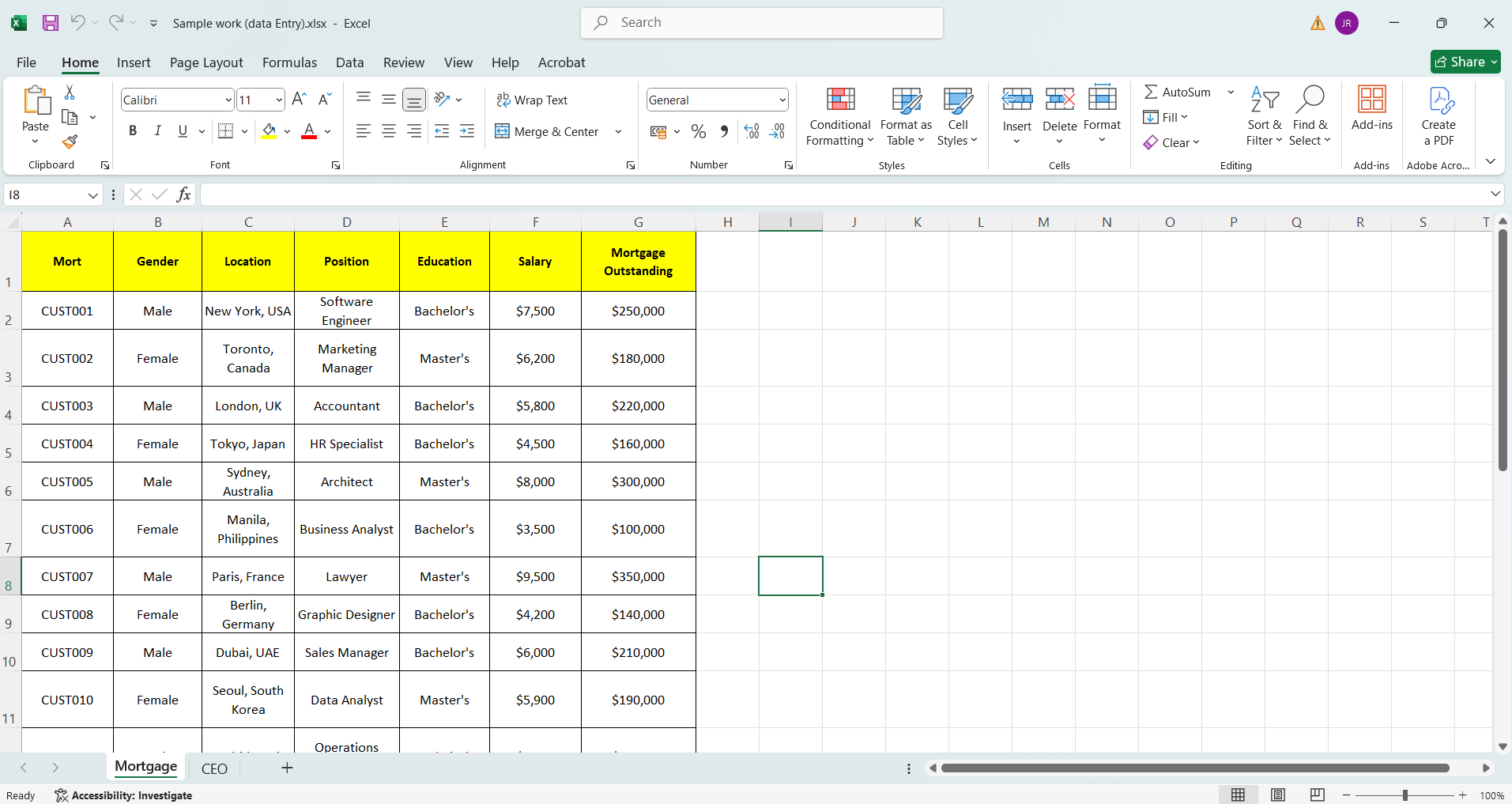Expand the General number format dropdown
This screenshot has width=1512, height=804.
coord(782,100)
